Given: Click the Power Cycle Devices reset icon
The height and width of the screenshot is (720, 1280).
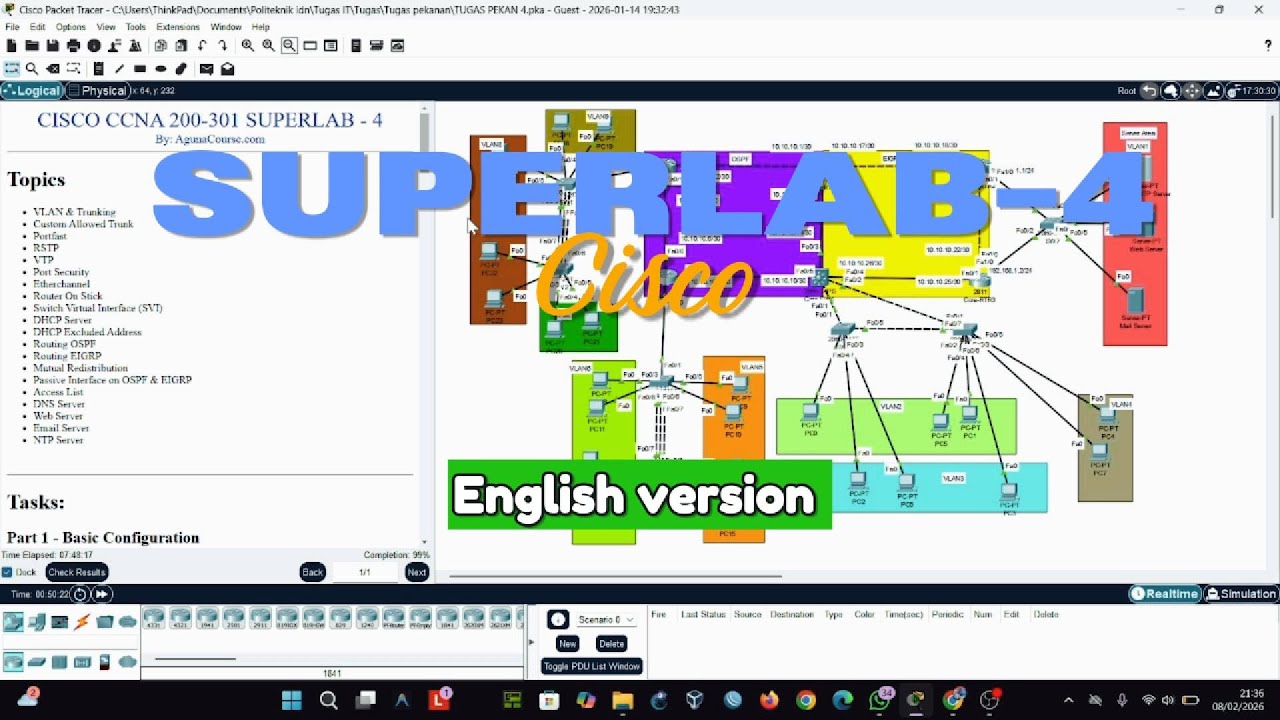Looking at the screenshot, I should pyautogui.click(x=81, y=594).
